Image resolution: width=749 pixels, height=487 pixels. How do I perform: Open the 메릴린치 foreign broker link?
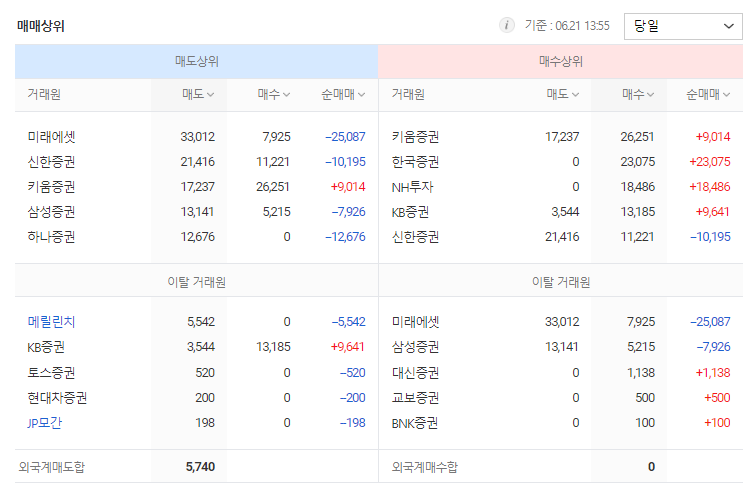[x=51, y=322]
